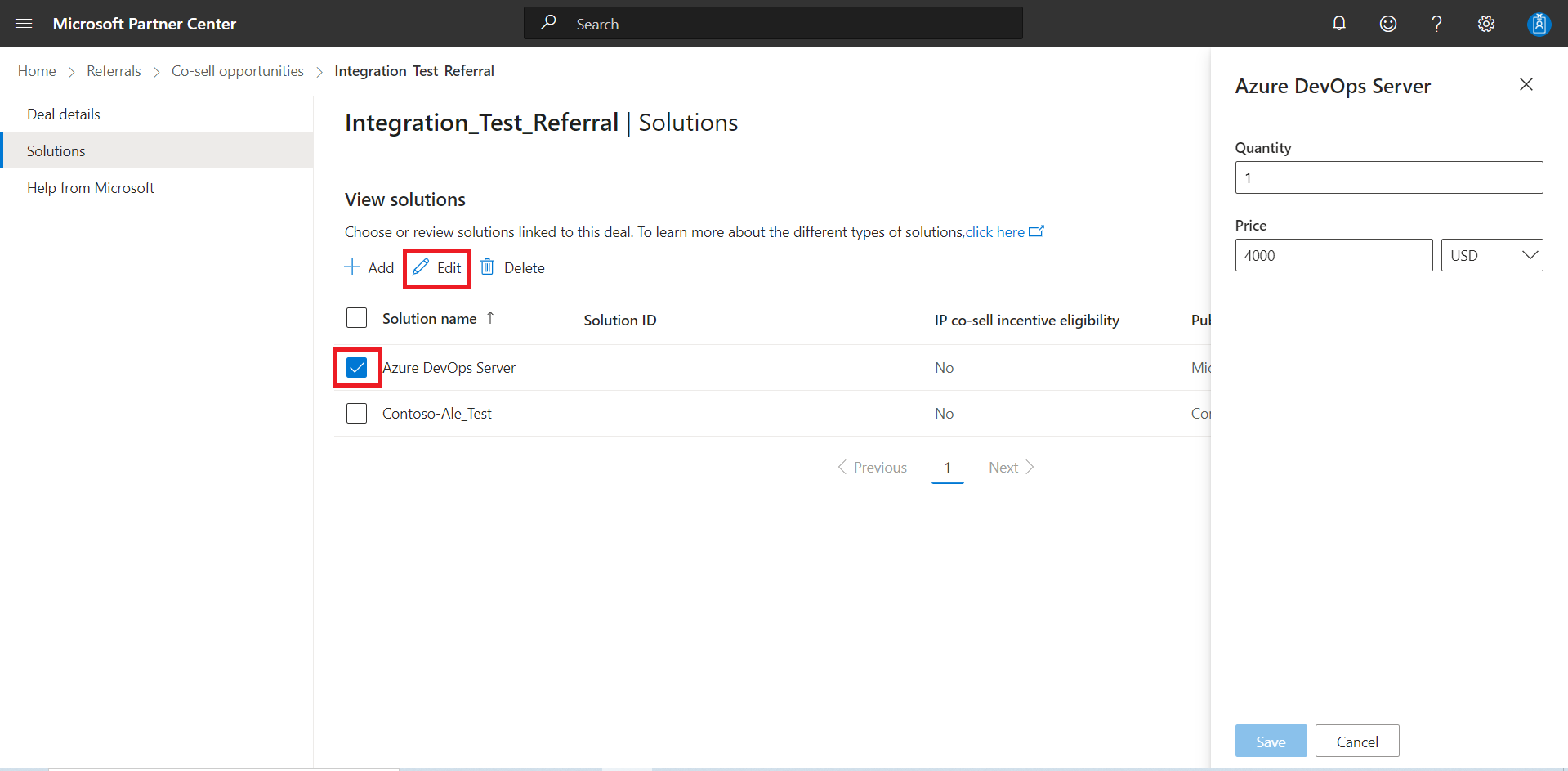Check the Contoso-Ale_Test checkbox

coord(357,414)
